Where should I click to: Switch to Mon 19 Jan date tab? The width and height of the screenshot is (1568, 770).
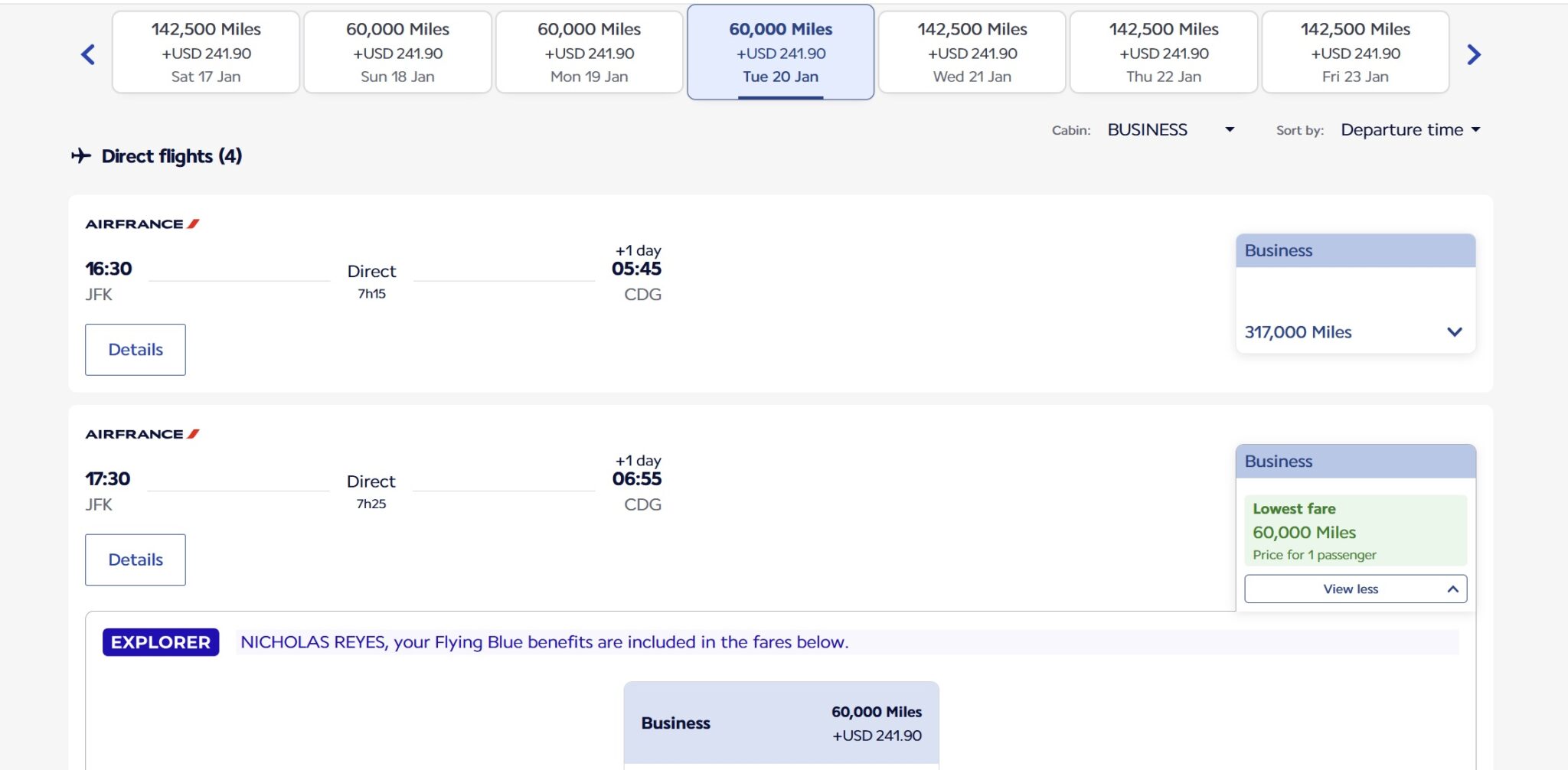pos(589,53)
